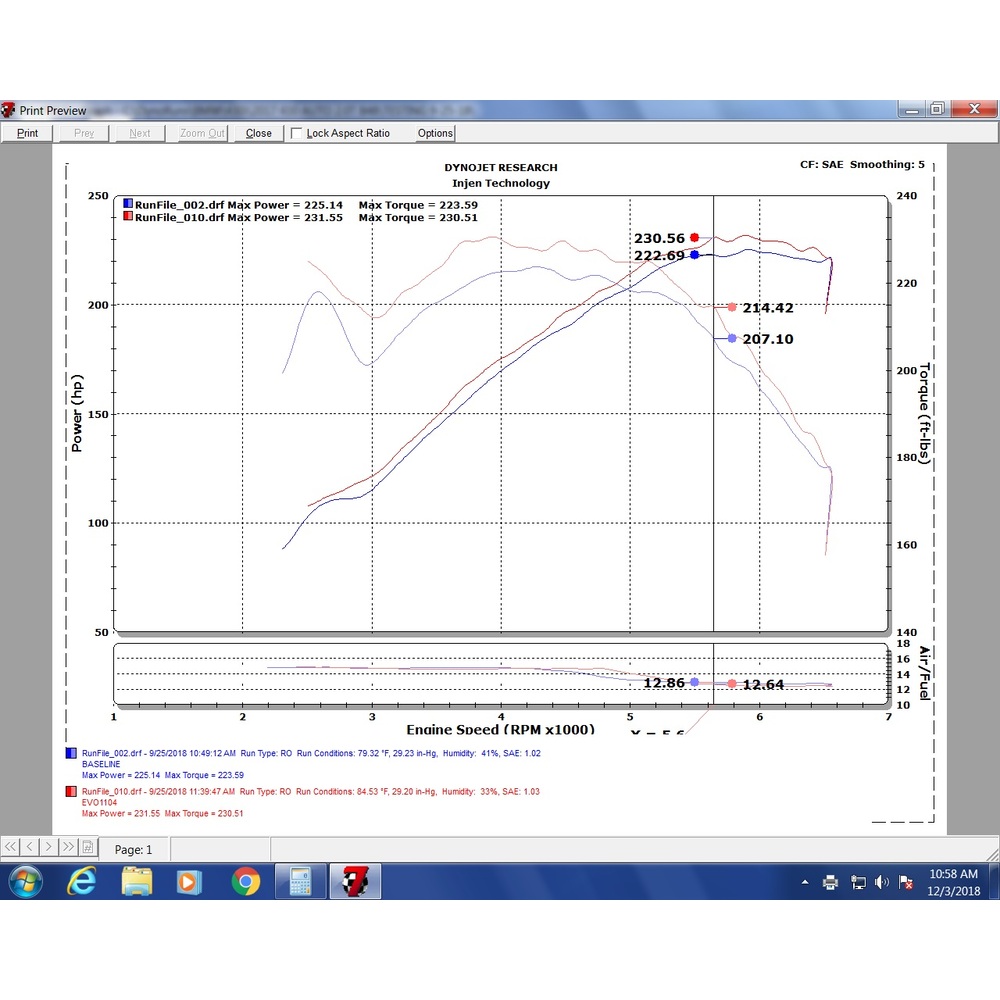Open File Explorer folder taskbar icon
Image resolution: width=1000 pixels, height=1000 pixels.
pyautogui.click(x=136, y=882)
